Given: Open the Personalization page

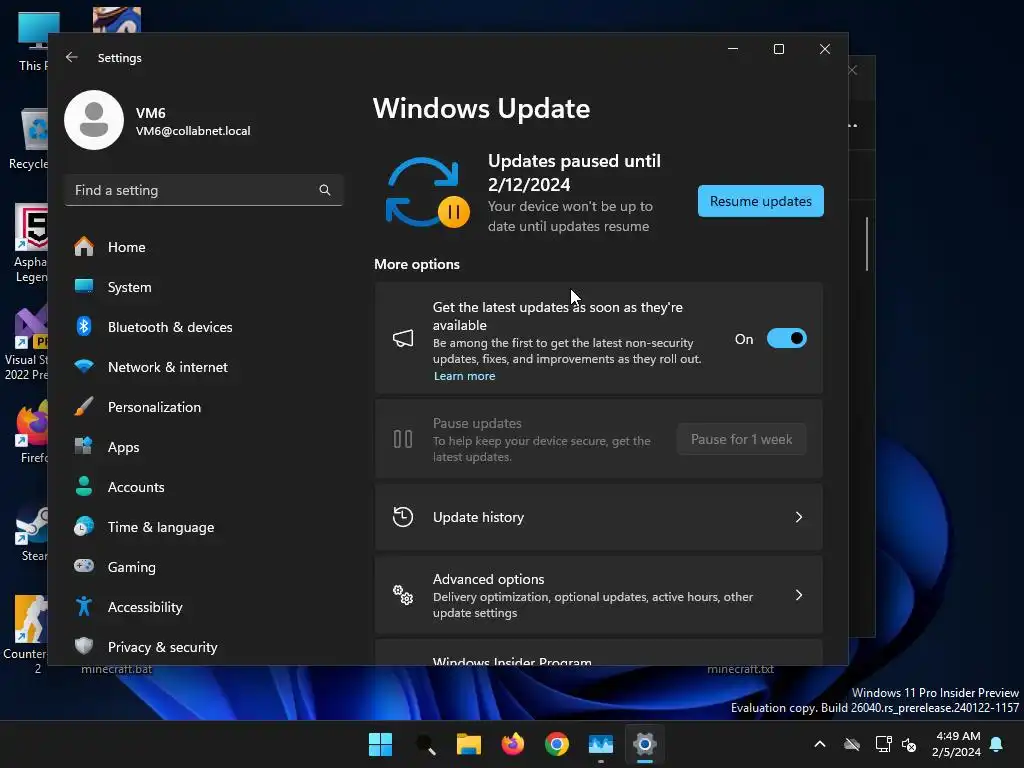Looking at the screenshot, I should click(x=154, y=407).
